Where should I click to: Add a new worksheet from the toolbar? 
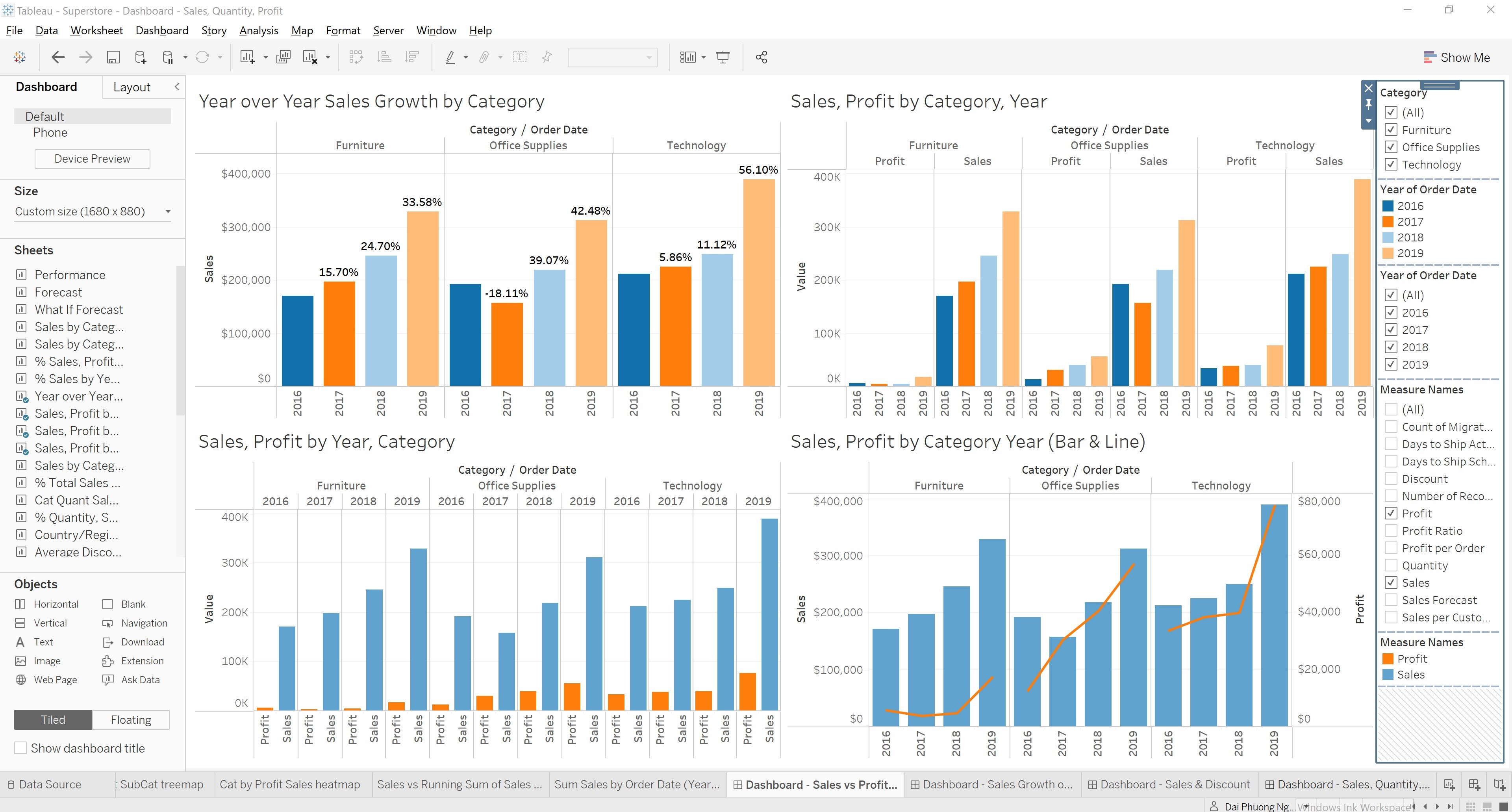click(x=247, y=56)
